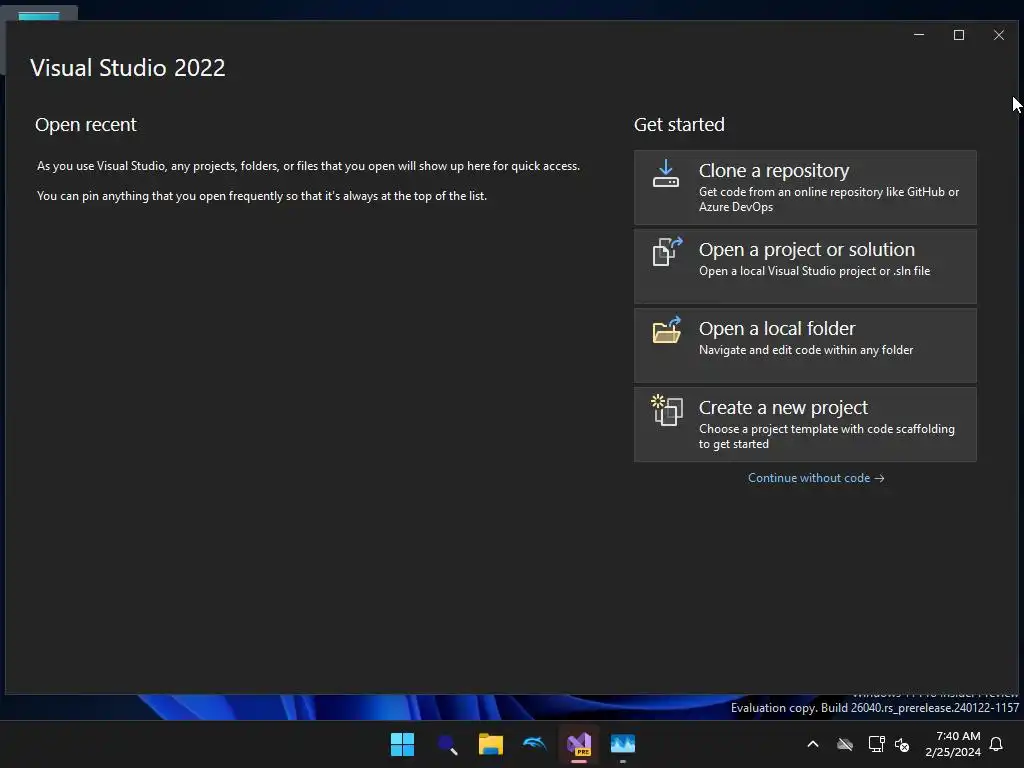Click 'As you use Visual Studio' description text
This screenshot has width=1024, height=768.
[x=308, y=166]
